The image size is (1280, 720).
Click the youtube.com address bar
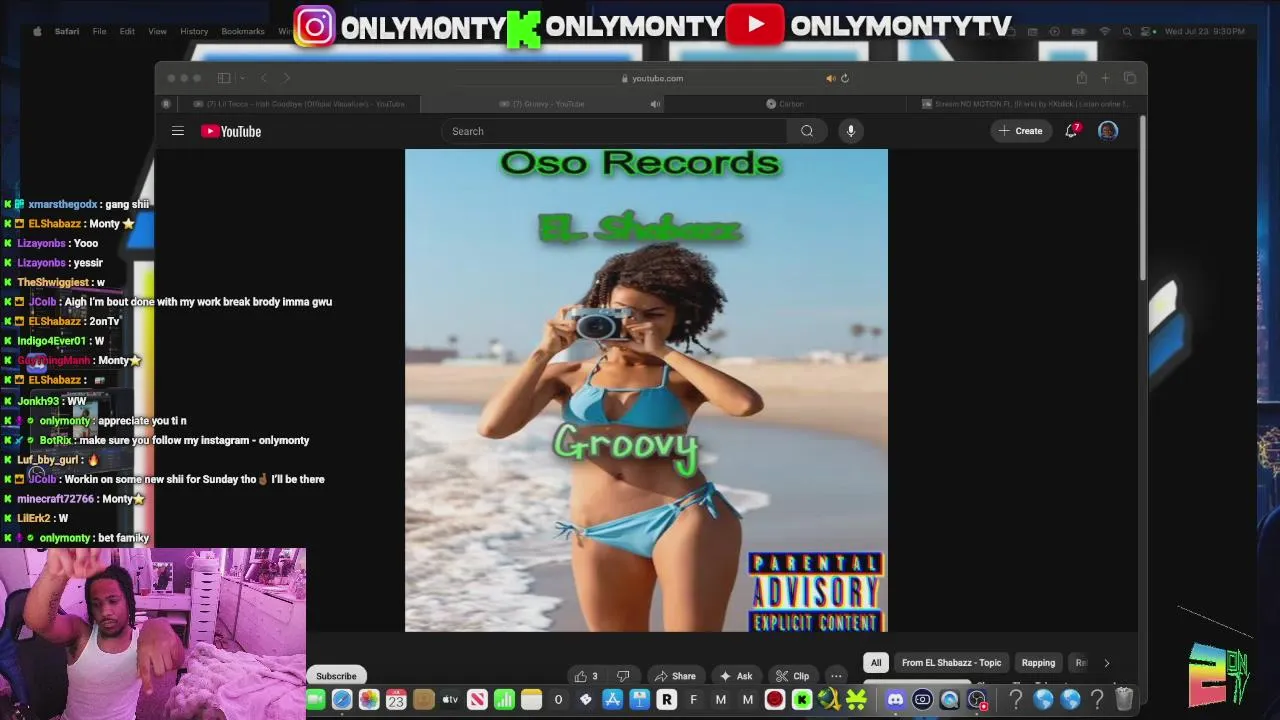point(652,78)
